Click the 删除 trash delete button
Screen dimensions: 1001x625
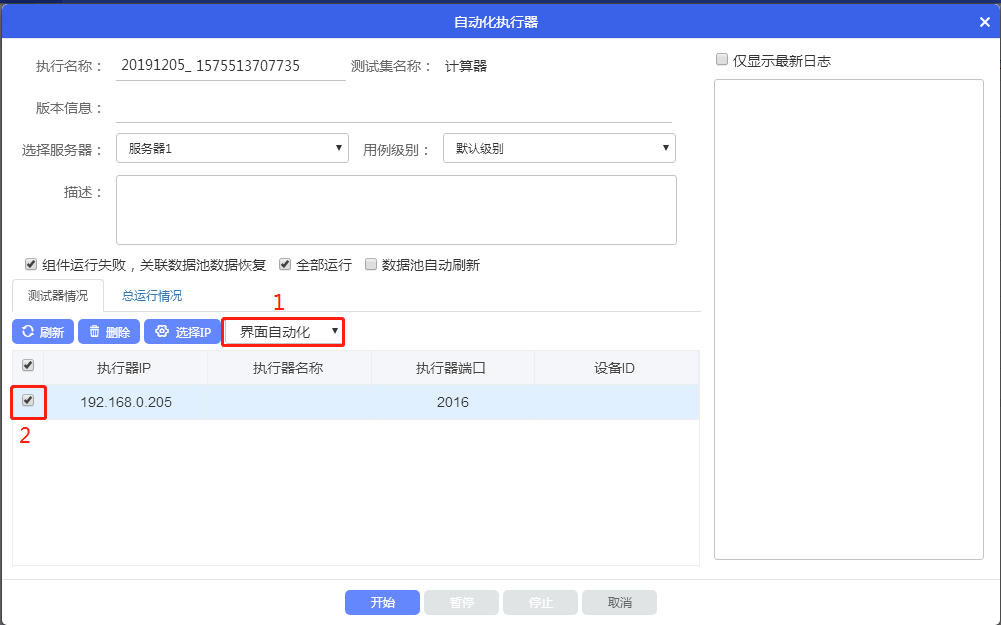click(x=109, y=332)
